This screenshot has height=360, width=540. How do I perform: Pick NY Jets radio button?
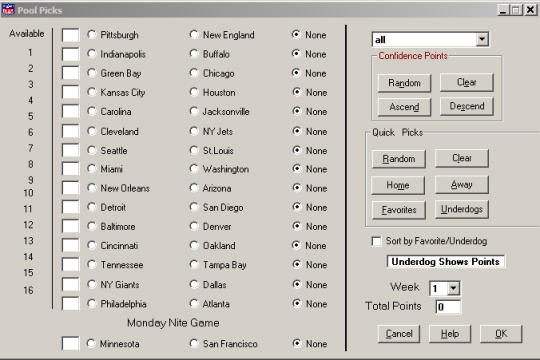pos(194,131)
